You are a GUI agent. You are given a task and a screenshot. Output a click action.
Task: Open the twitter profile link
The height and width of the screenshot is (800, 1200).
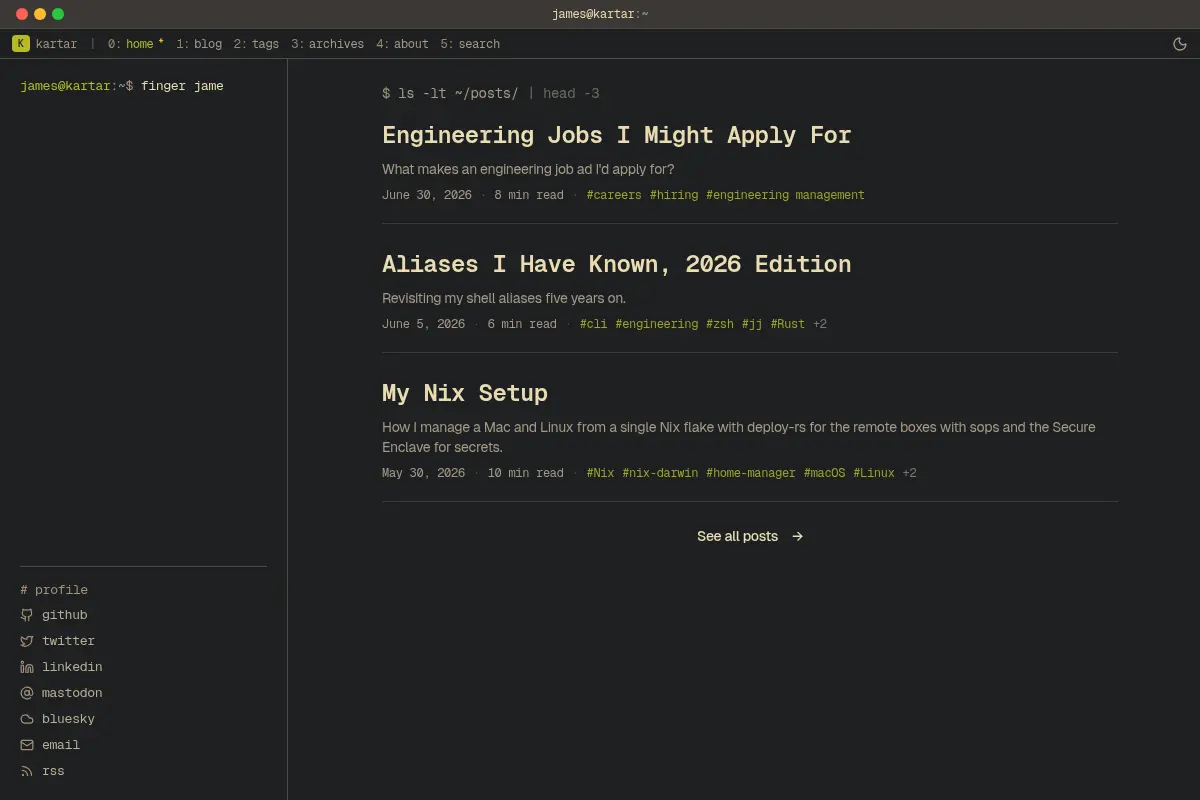click(68, 641)
